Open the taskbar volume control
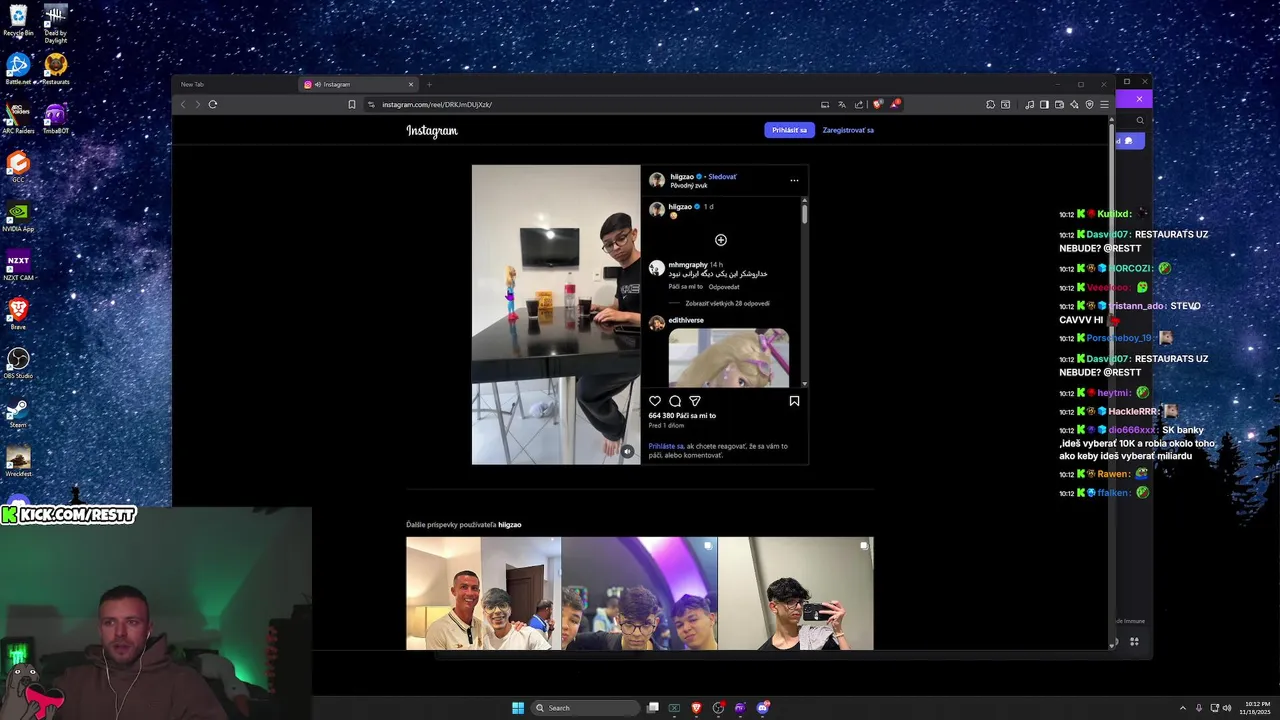The width and height of the screenshot is (1280, 720). (1227, 708)
